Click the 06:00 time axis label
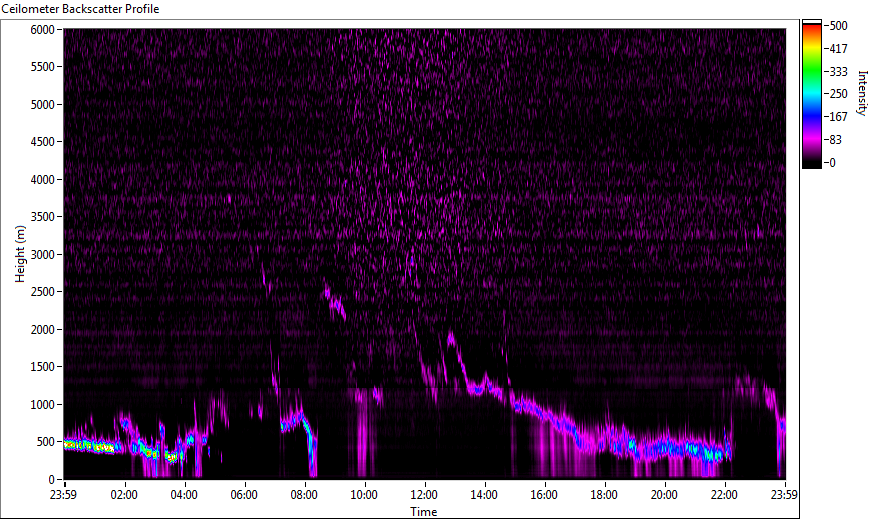Viewport: 872px width, 519px height. point(244,495)
